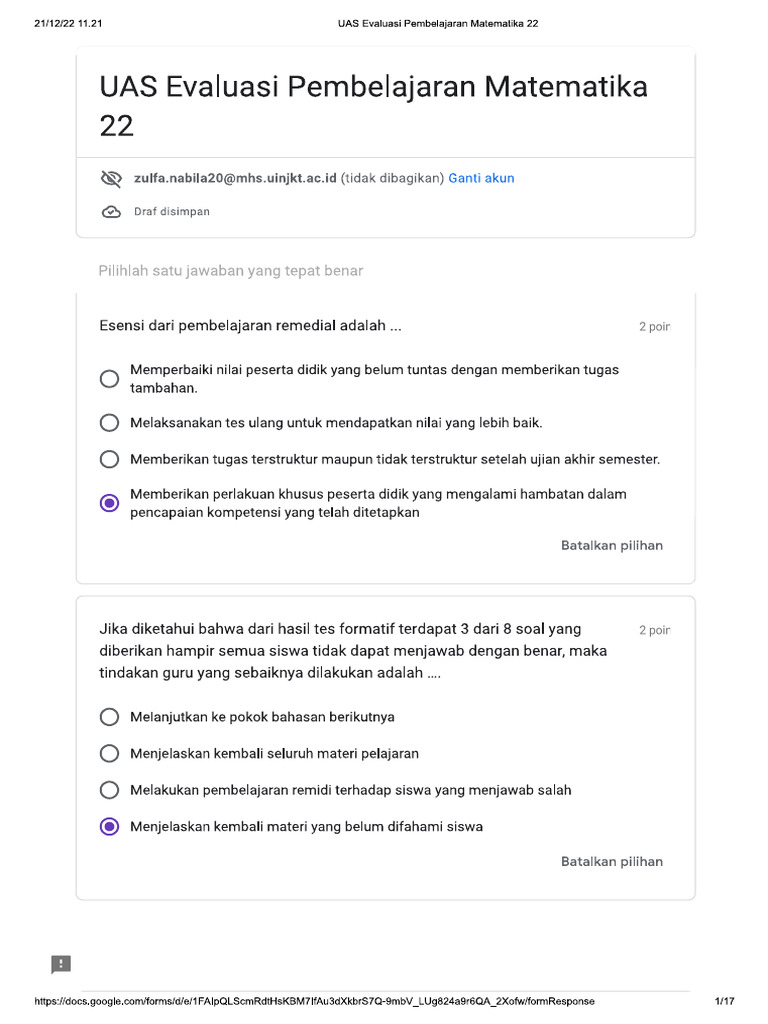768x1024 pixels.
Task: Click the Draf disimpan status text
Action: point(171,212)
